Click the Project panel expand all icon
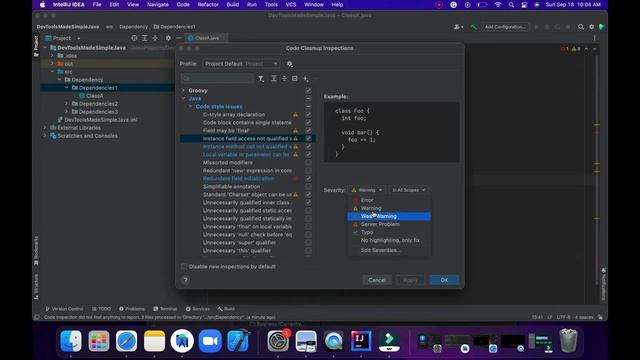 coord(144,38)
